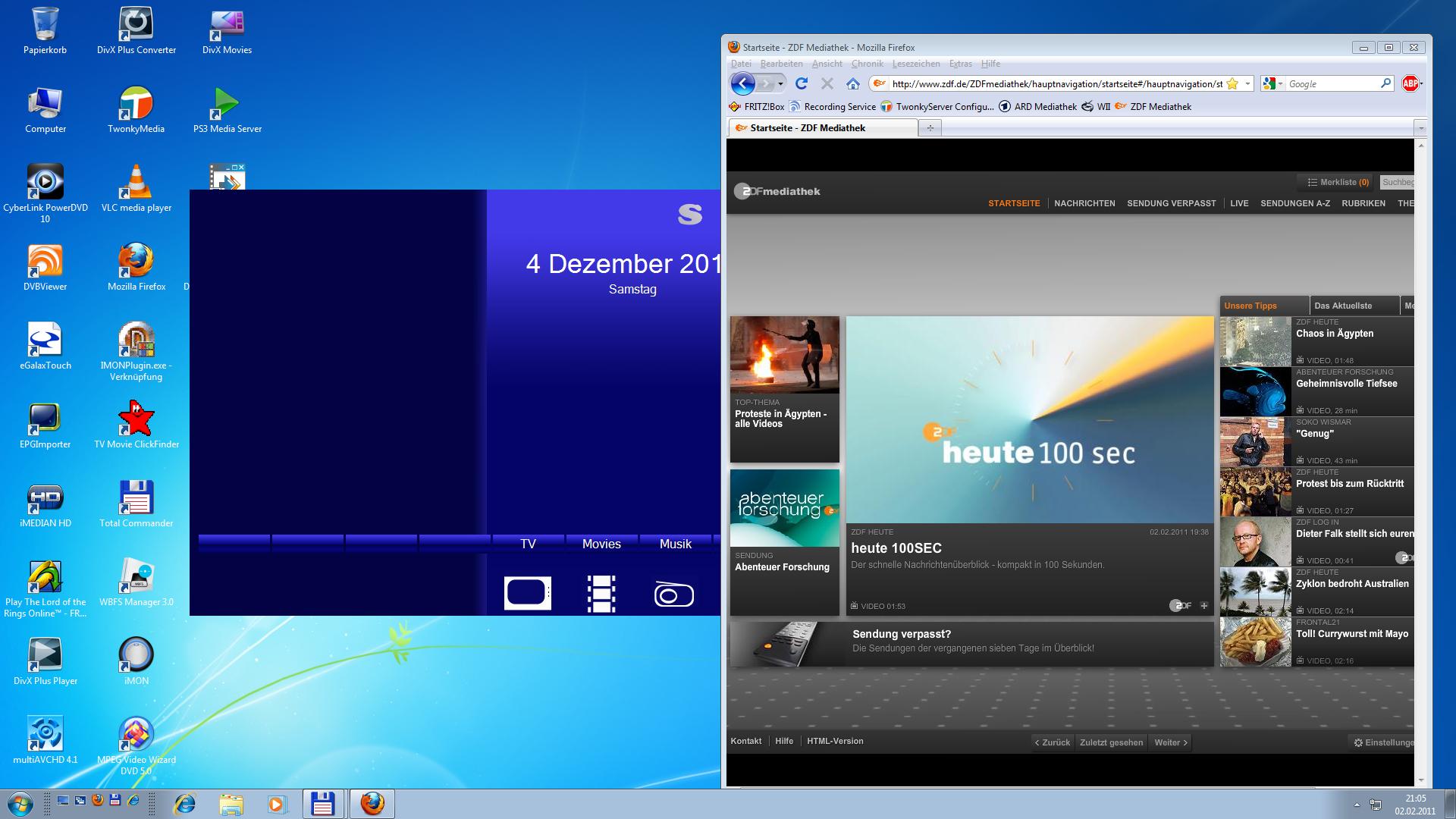
Task: Launch multiAVCHD 4.1 shortcut
Action: (x=45, y=741)
